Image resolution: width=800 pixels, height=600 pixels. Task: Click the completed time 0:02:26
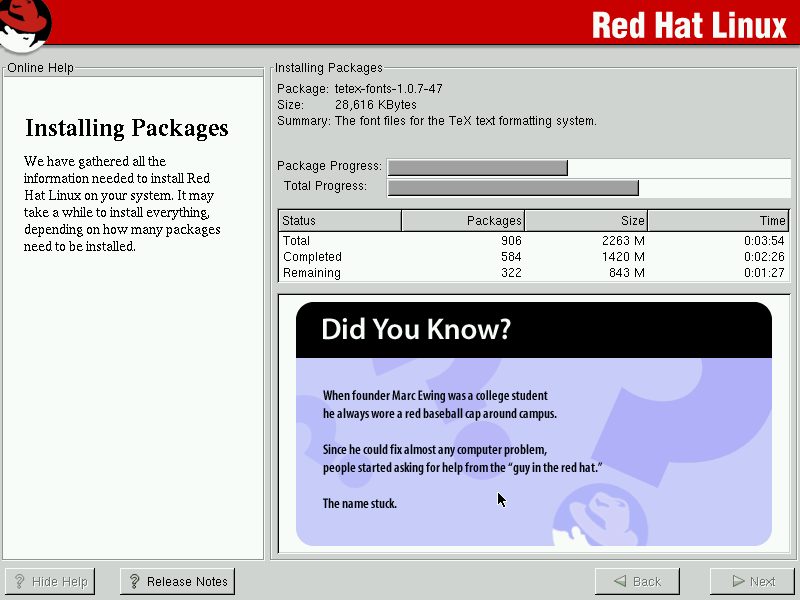point(764,257)
